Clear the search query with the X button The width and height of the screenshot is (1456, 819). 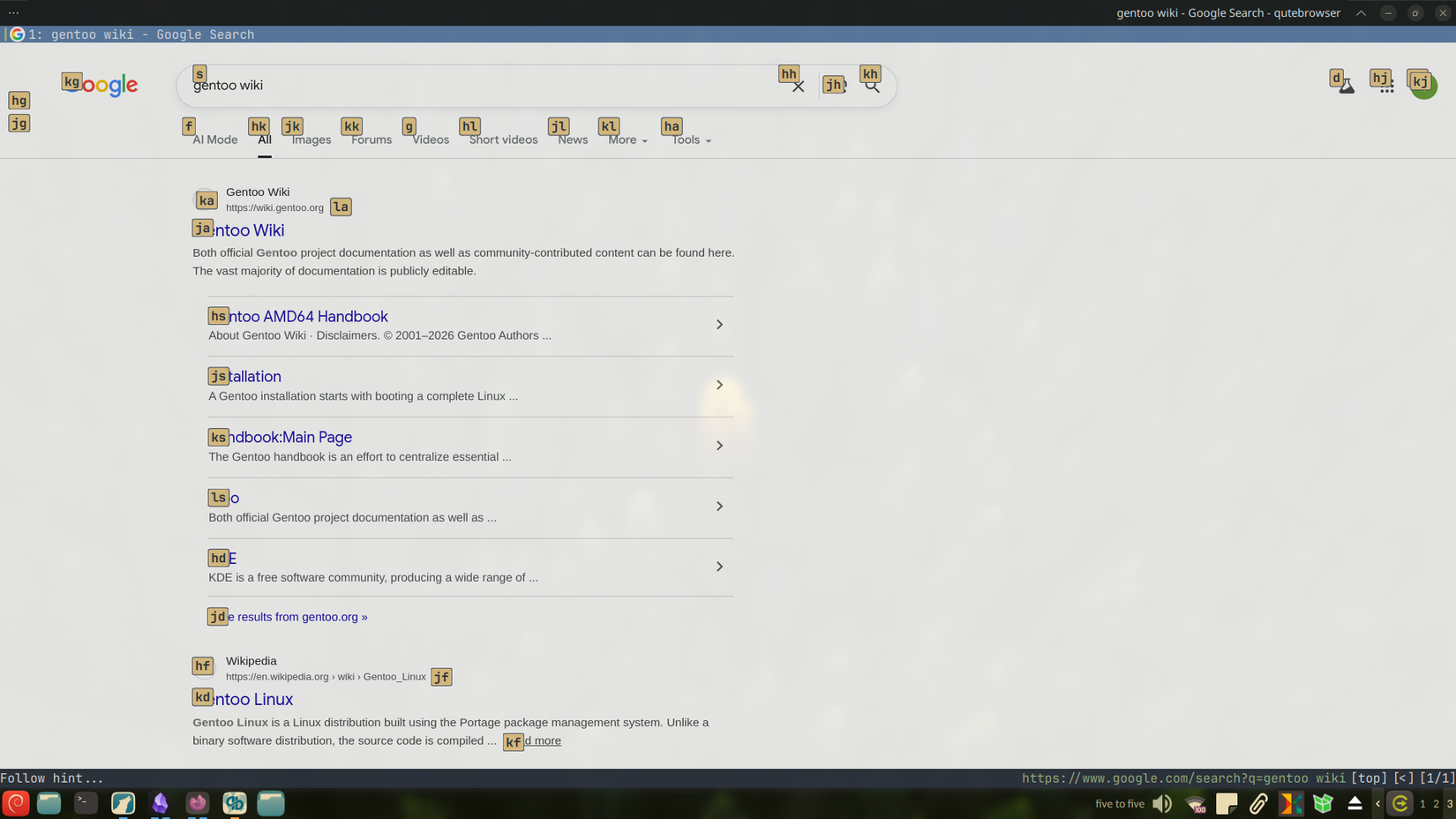[798, 86]
